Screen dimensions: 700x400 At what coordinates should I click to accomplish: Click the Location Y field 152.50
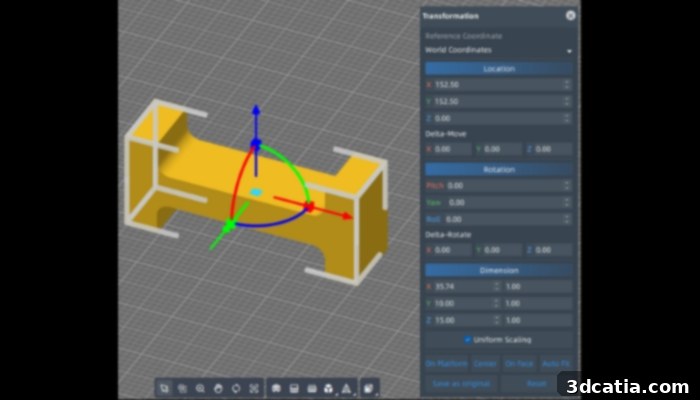coord(499,101)
